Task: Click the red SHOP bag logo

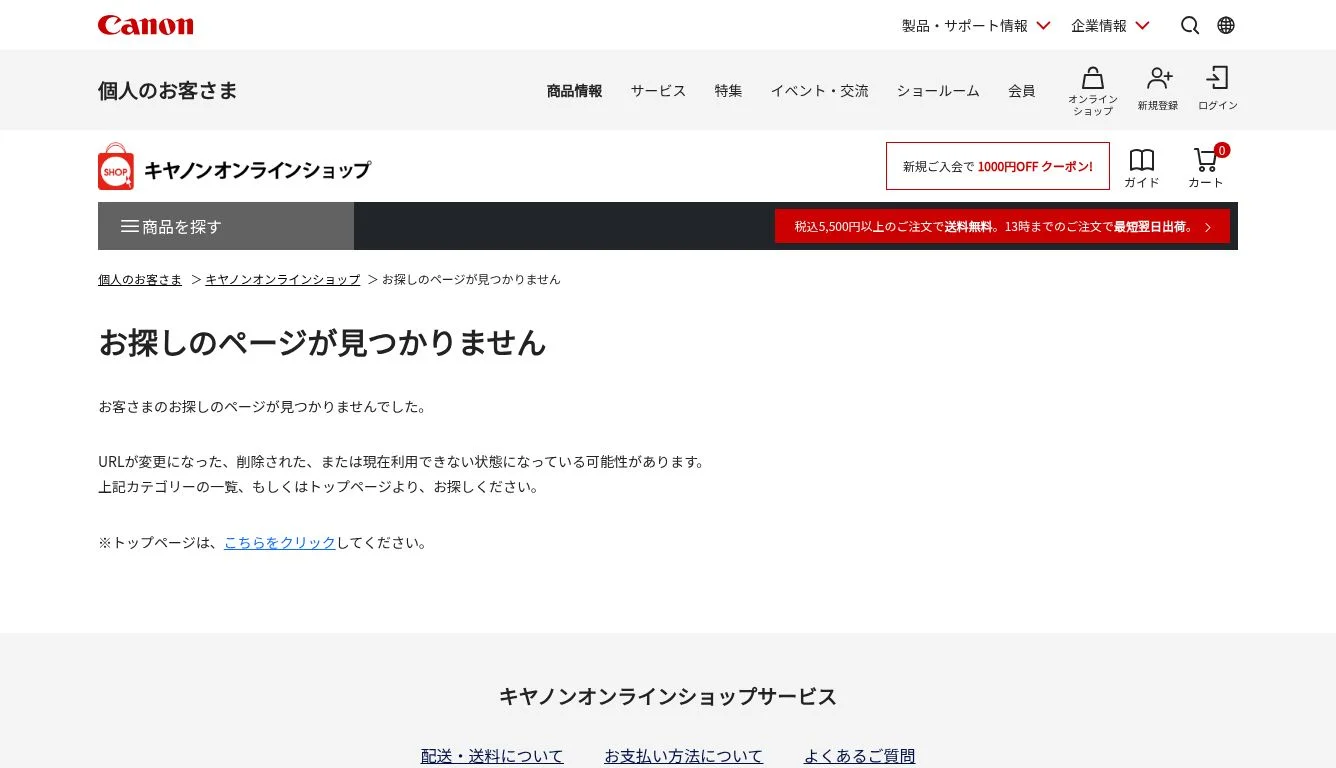Action: coord(116,166)
